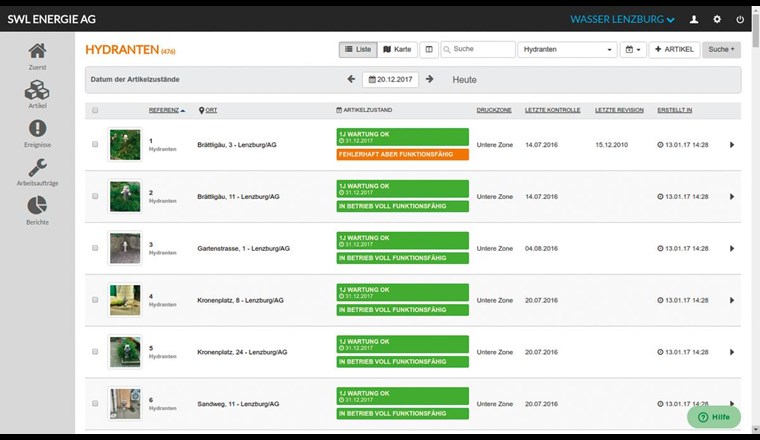Open the Hydranten category dropdown
Screen dimensions: 760x440
[567, 49]
